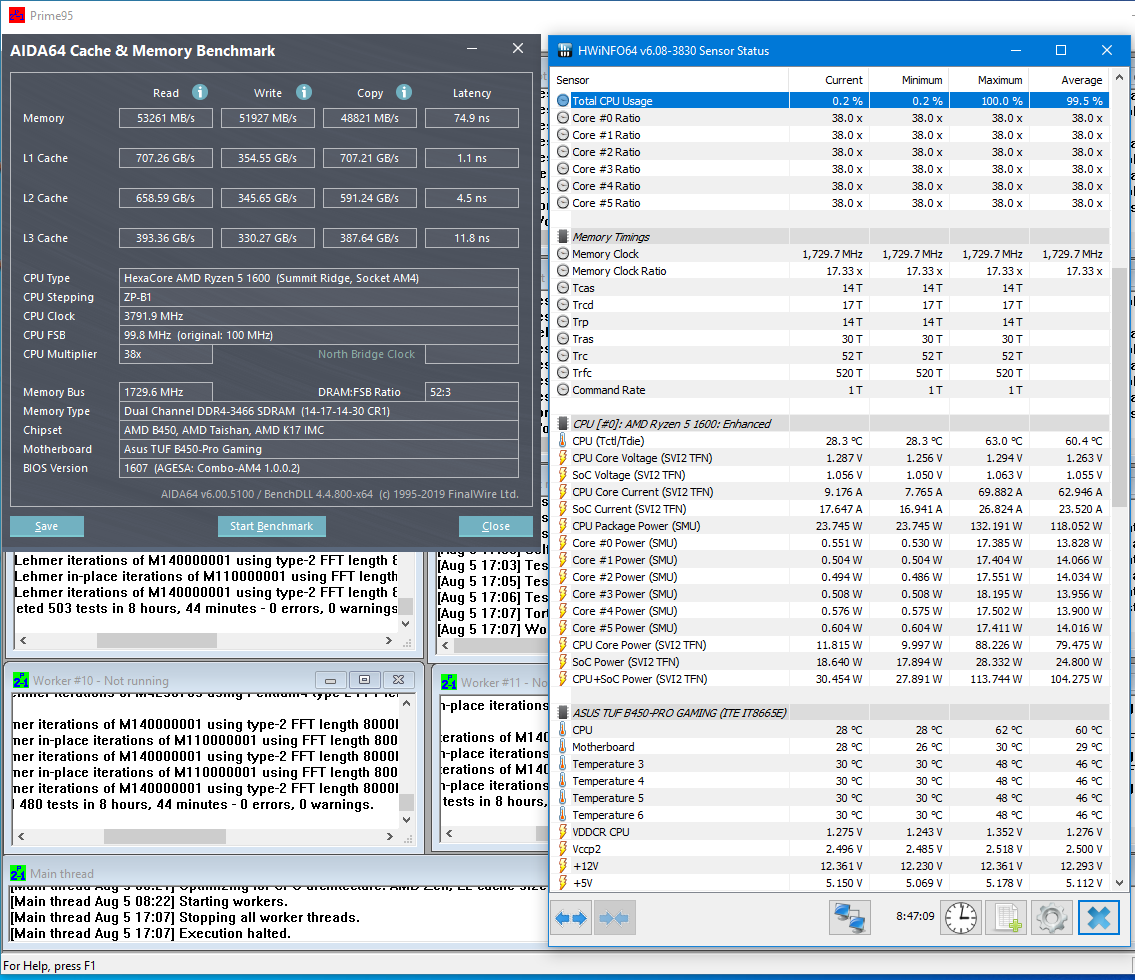The image size is (1135, 980).
Task: Click Maximum column header
Action: pyautogui.click(x=989, y=80)
